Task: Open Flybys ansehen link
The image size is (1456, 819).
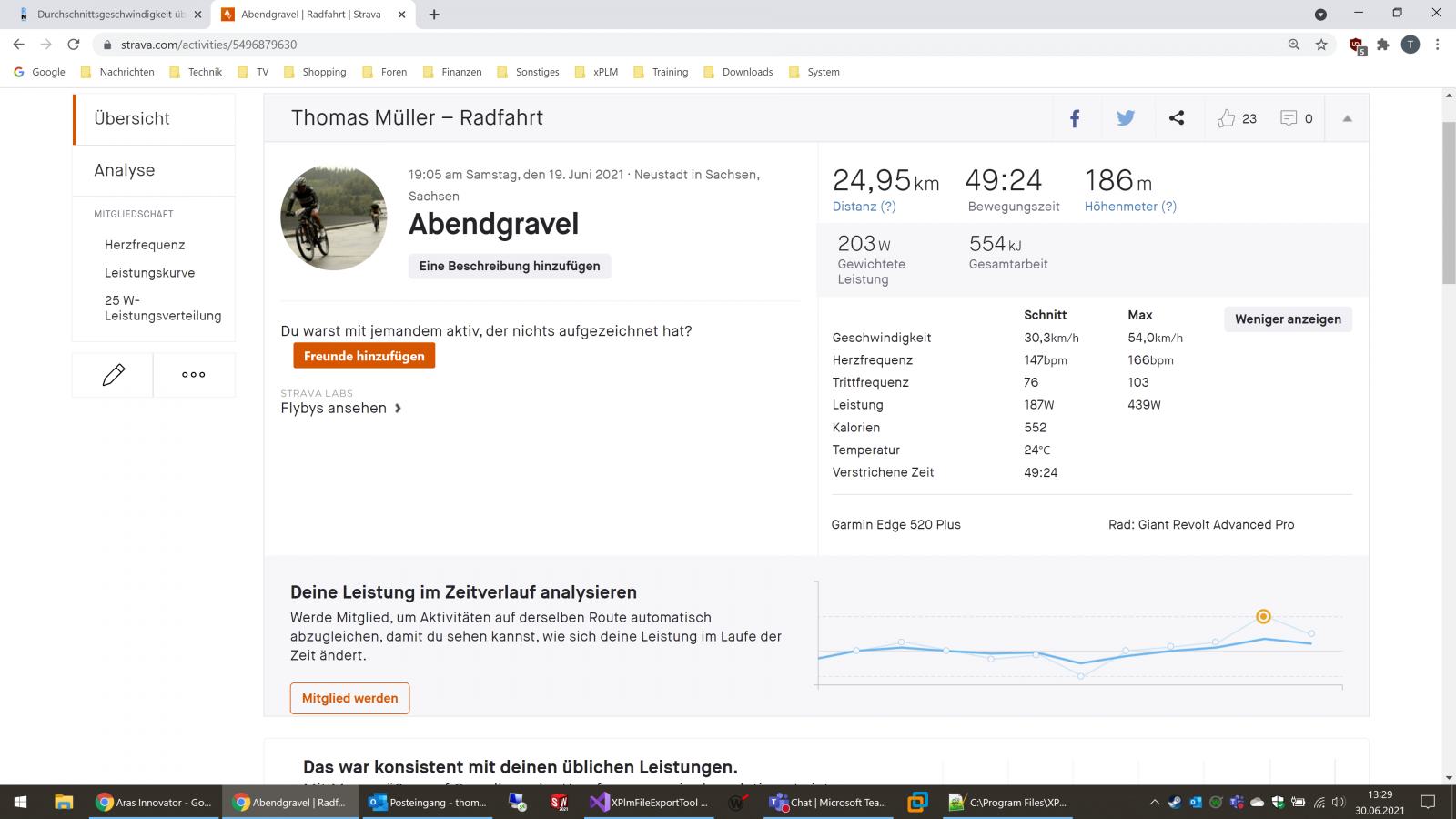Action: tap(341, 408)
